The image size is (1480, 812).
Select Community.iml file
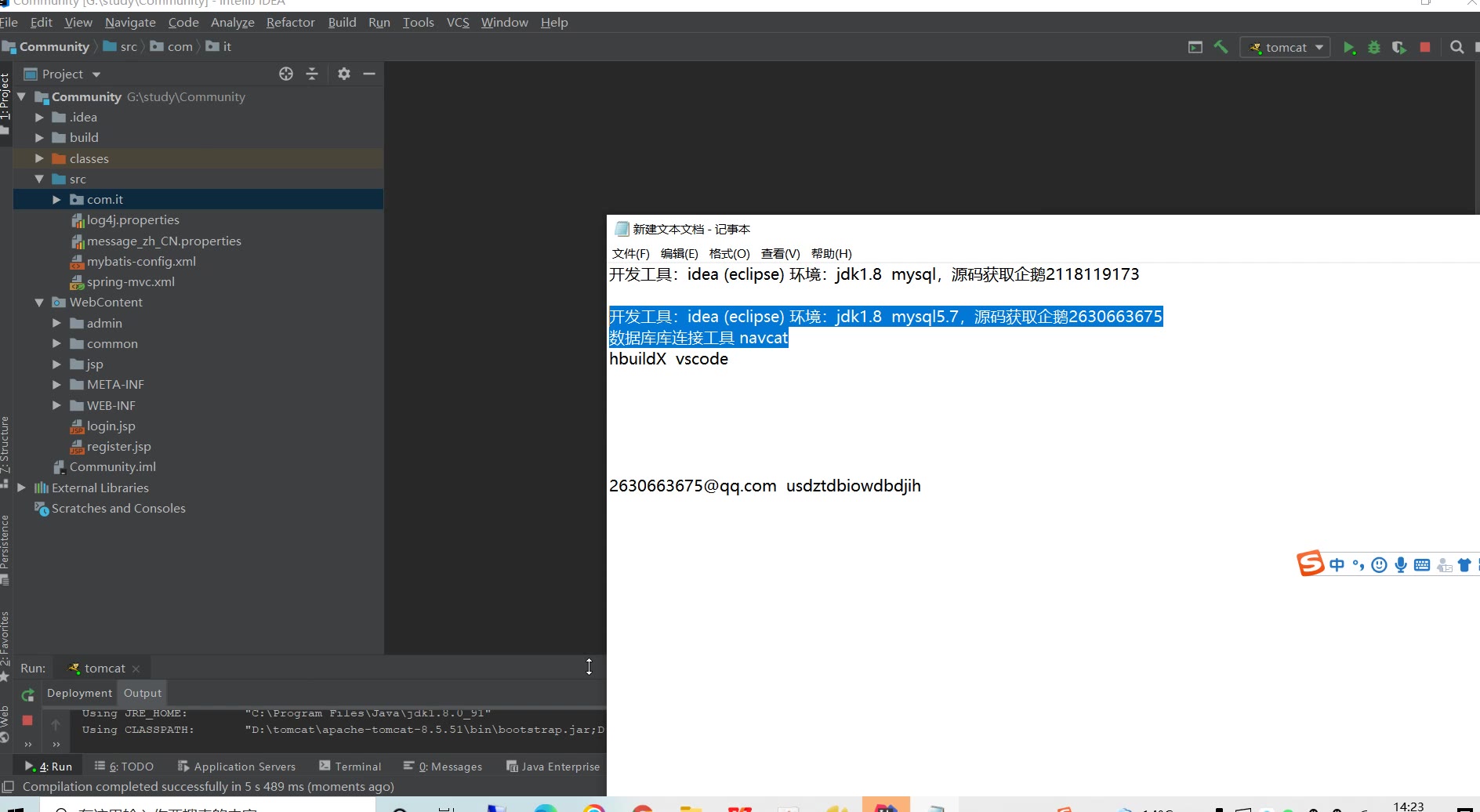(112, 466)
